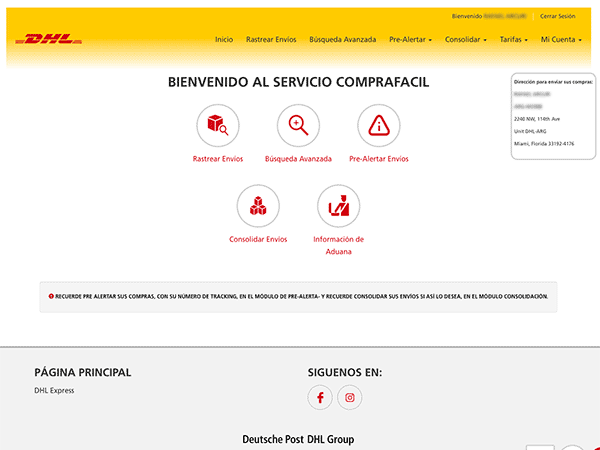Click the Consolidar Envíos red text link
Viewport: 600px width, 450px height.
click(x=258, y=239)
